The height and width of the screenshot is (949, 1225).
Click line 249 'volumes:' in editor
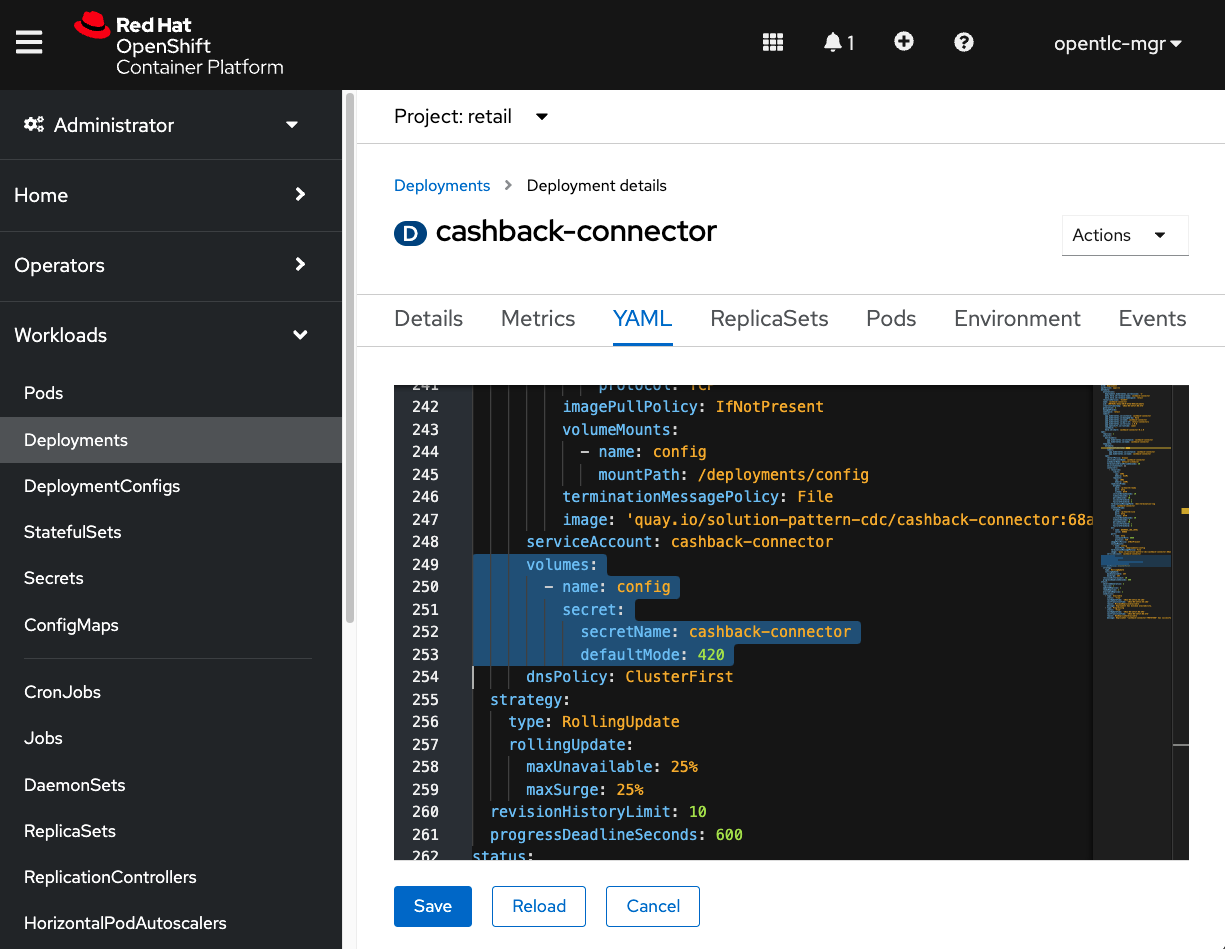pos(560,565)
